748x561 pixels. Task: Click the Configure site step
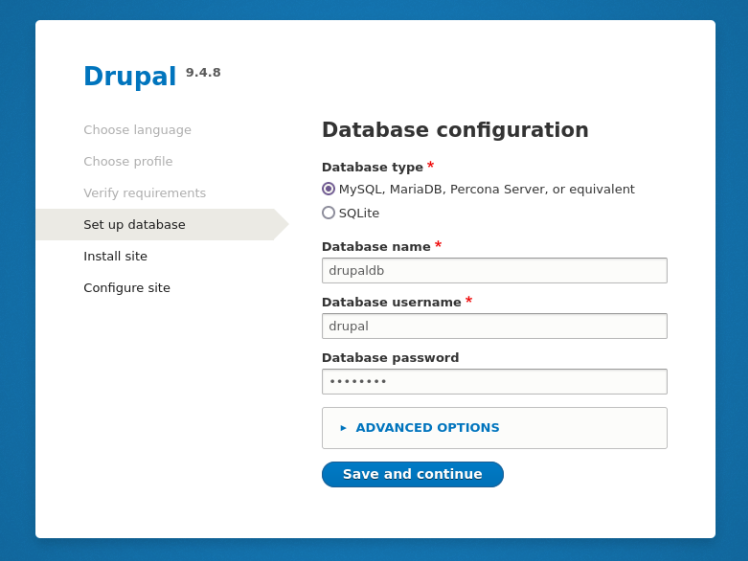(x=127, y=288)
